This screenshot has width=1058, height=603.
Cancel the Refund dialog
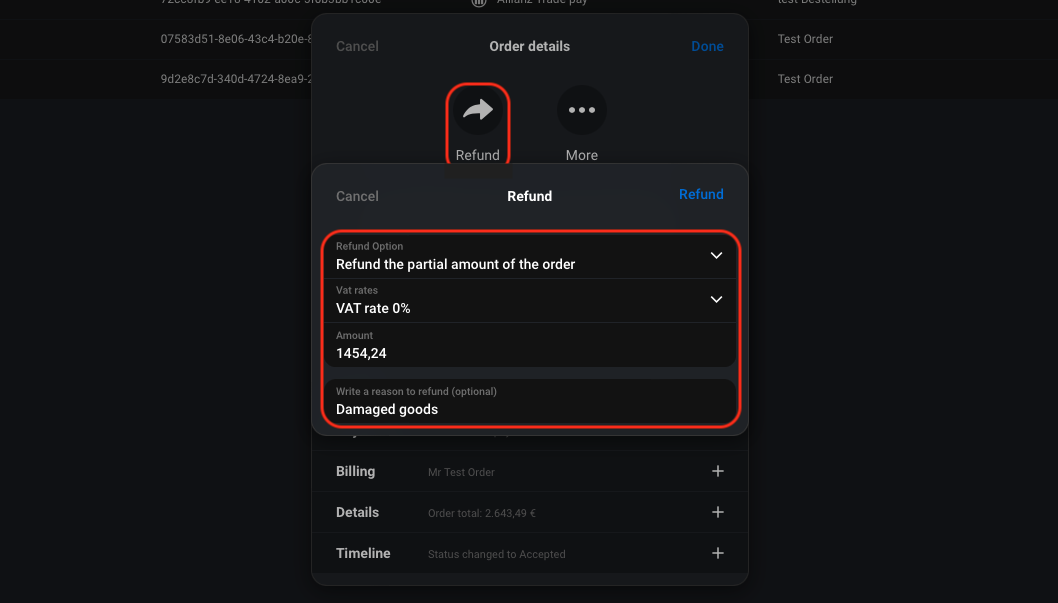click(x=357, y=196)
